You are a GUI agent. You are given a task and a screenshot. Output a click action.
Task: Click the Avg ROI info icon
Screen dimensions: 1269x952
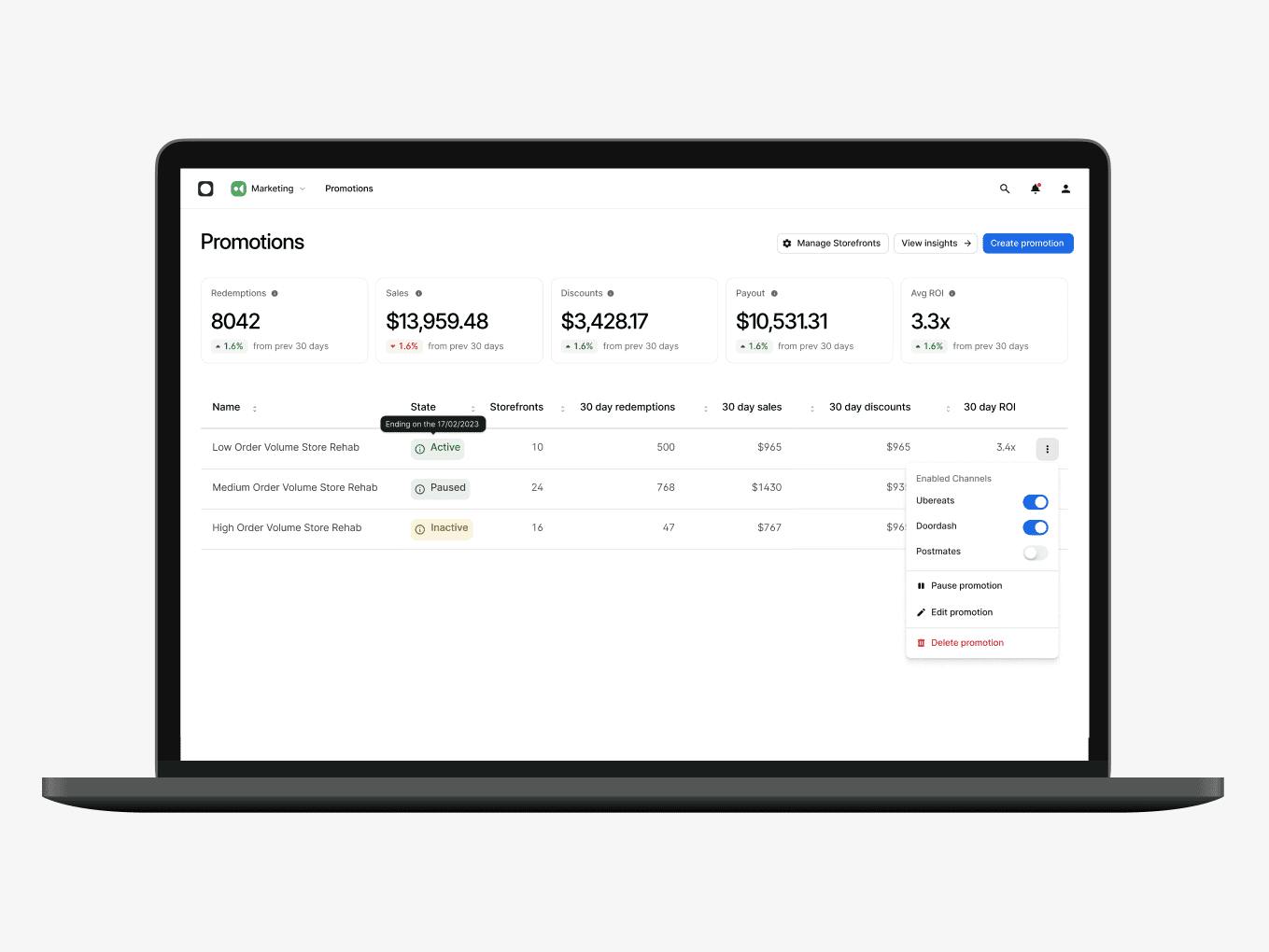[952, 293]
